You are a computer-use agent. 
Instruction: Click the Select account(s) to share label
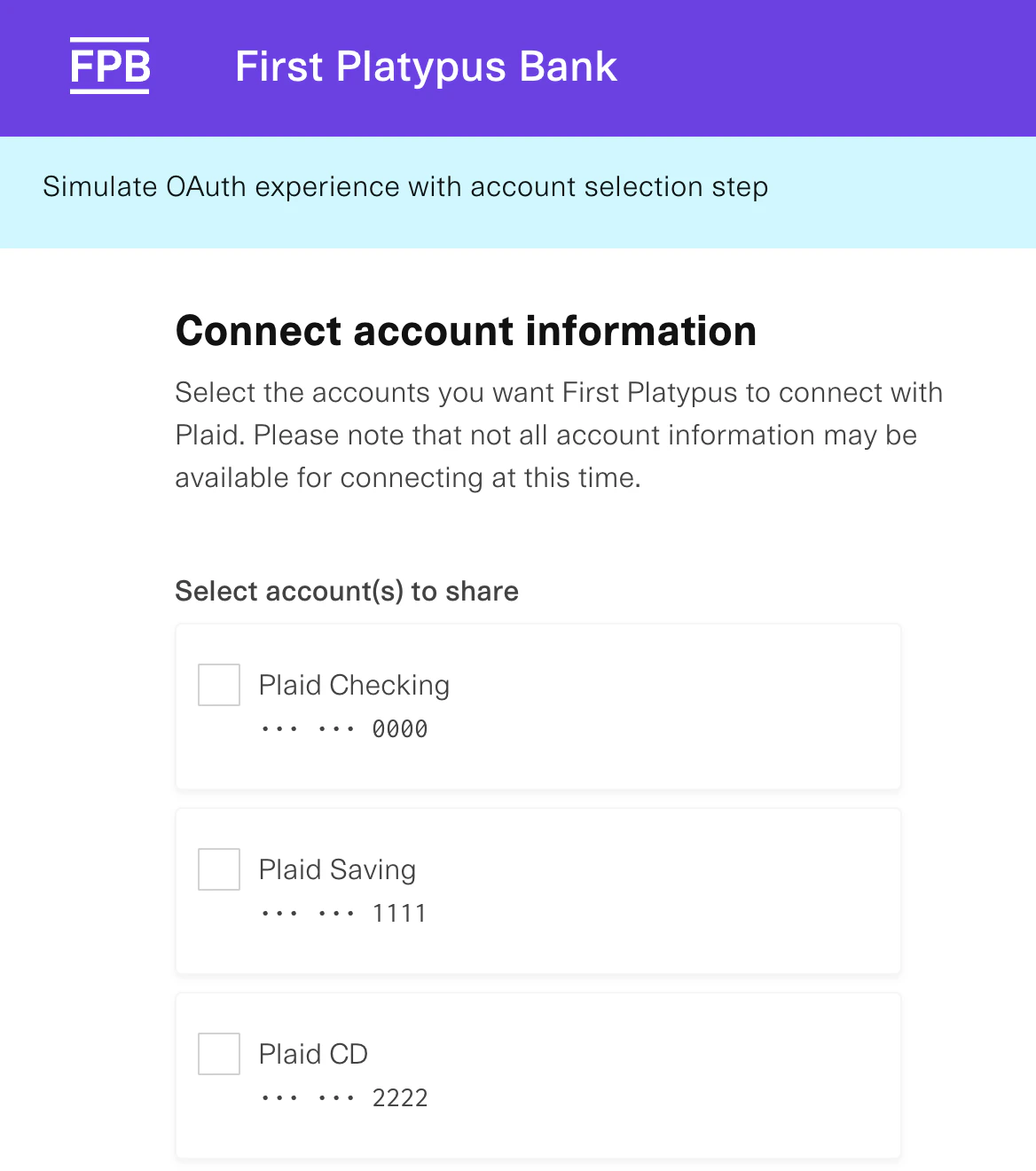coord(347,591)
